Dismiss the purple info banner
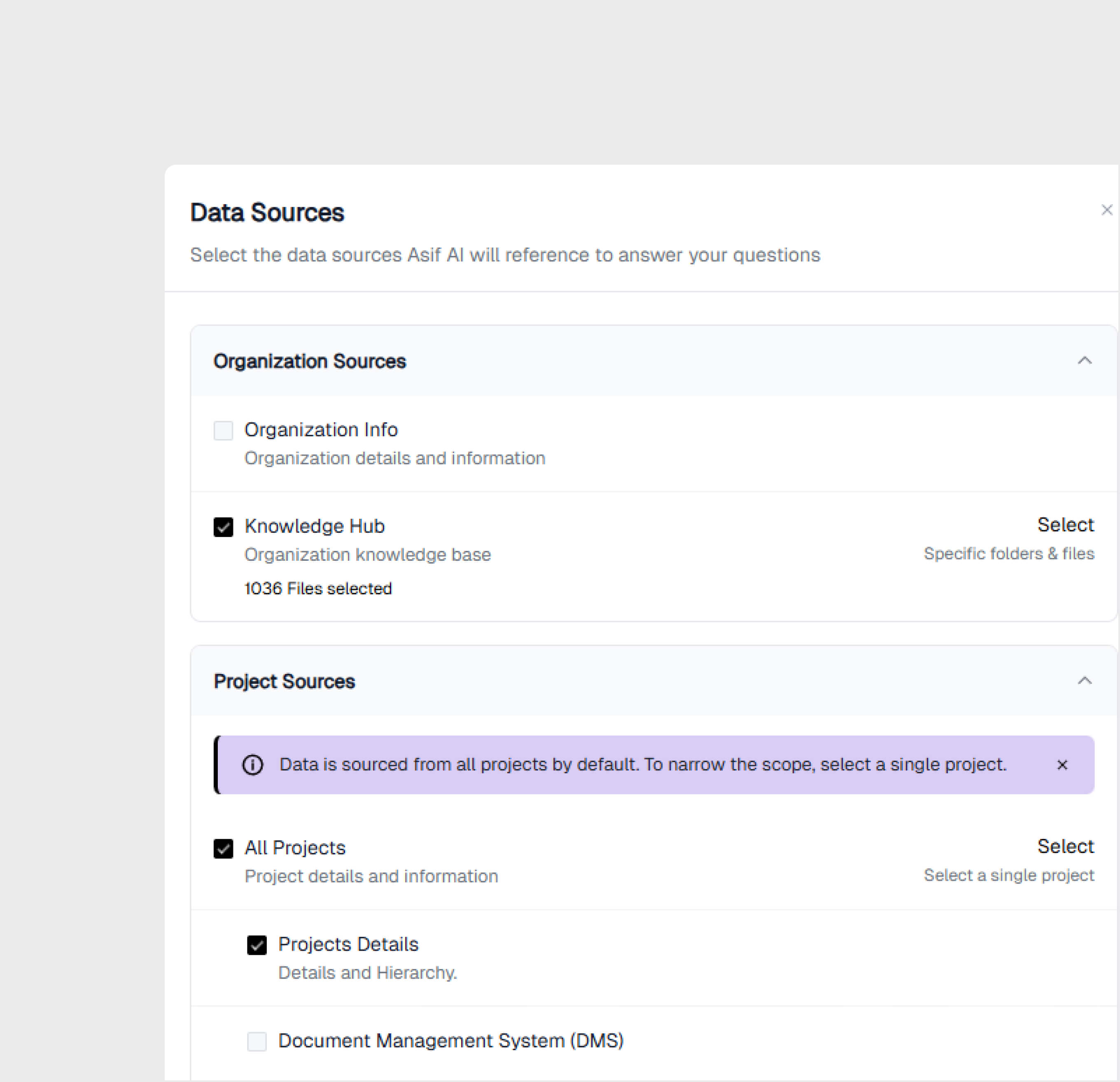Viewport: 1120px width, 1082px height. coord(1062,765)
